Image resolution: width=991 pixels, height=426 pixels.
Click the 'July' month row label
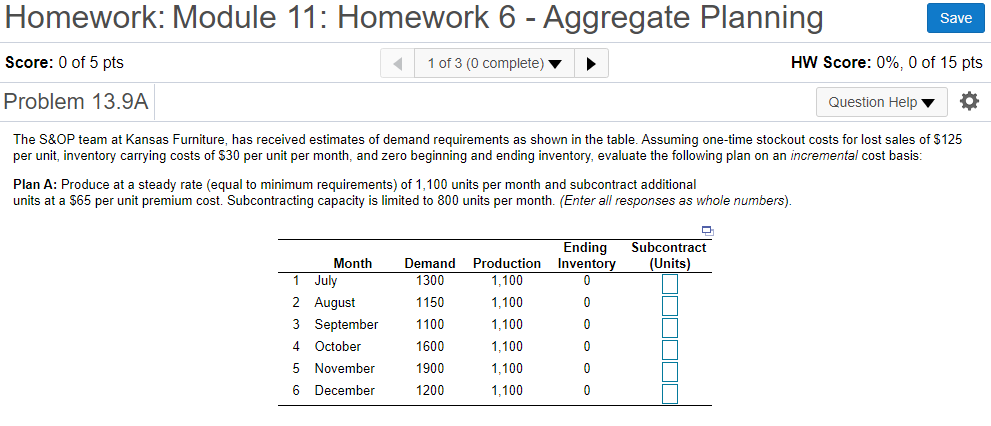click(326, 281)
